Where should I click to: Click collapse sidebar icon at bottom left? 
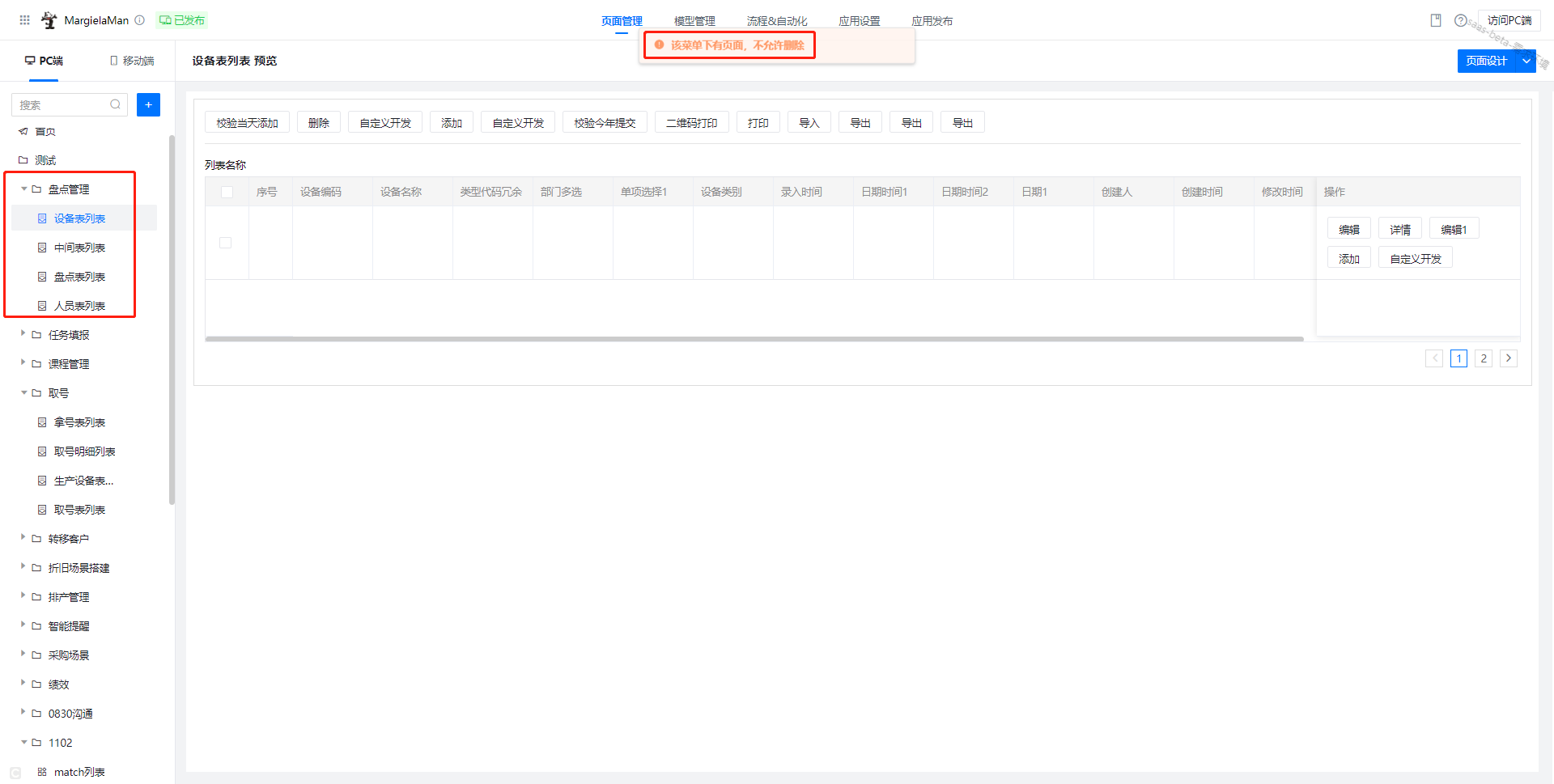15,773
